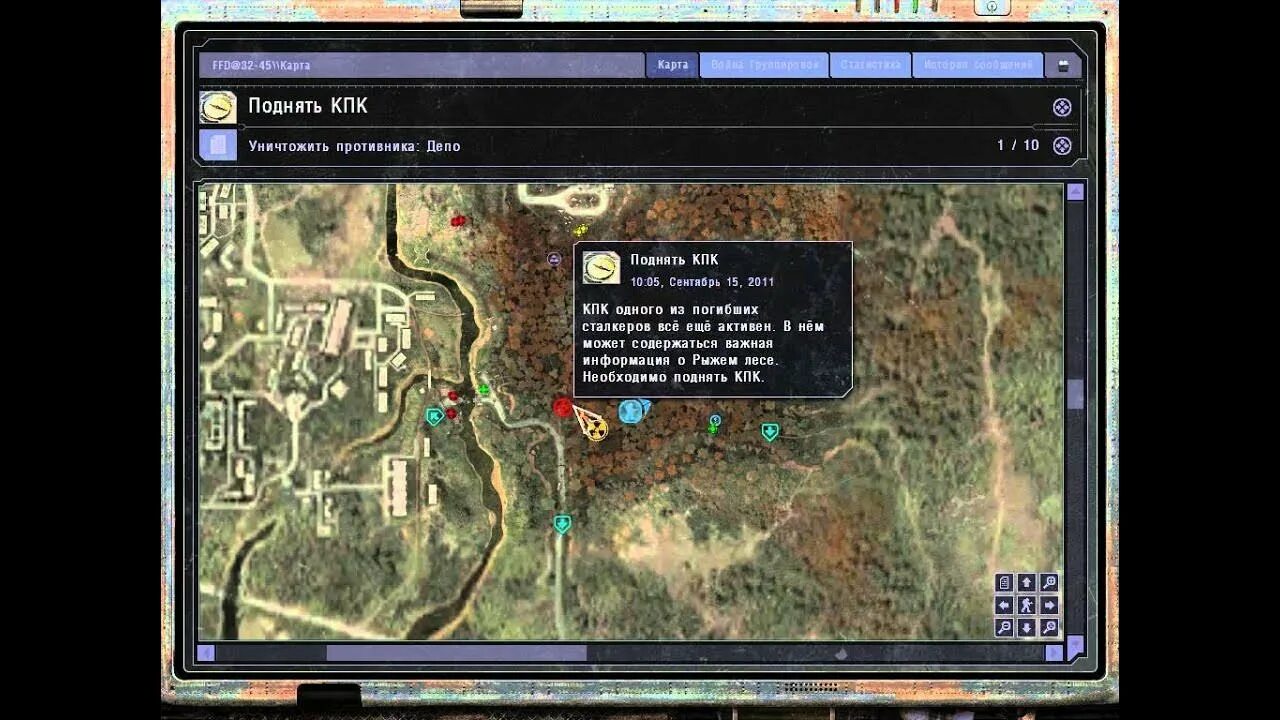Pan the map down with arrow button
The image size is (1280, 720).
[x=1026, y=628]
